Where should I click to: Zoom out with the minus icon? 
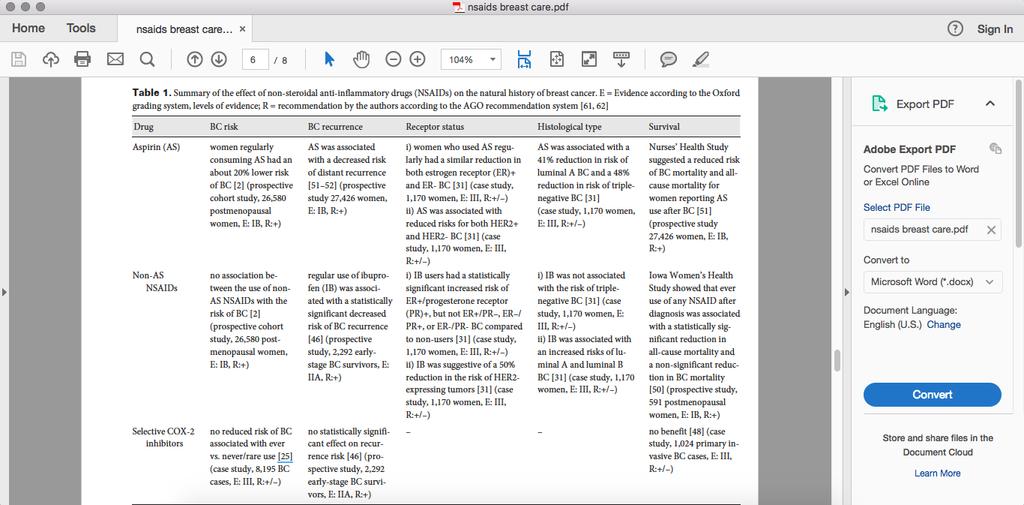393,59
